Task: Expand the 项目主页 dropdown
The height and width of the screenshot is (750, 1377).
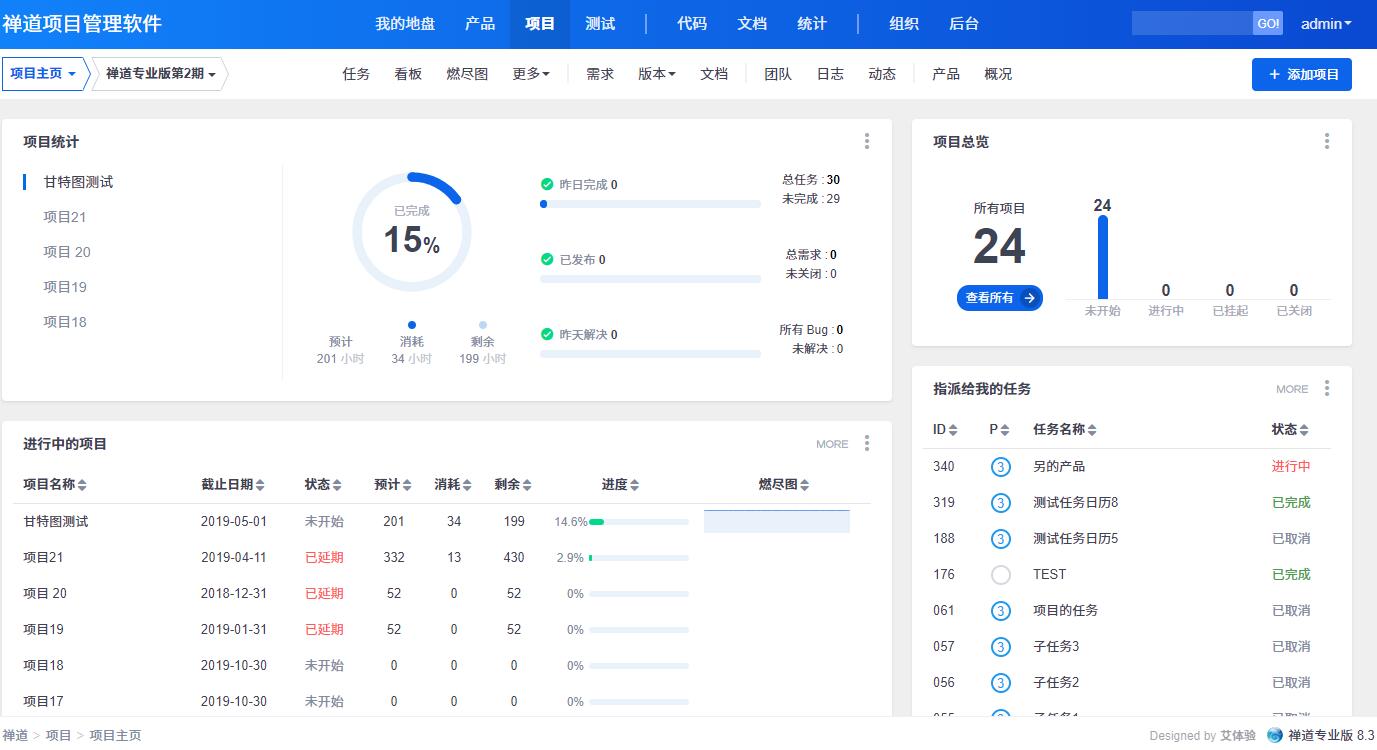Action: [43, 74]
